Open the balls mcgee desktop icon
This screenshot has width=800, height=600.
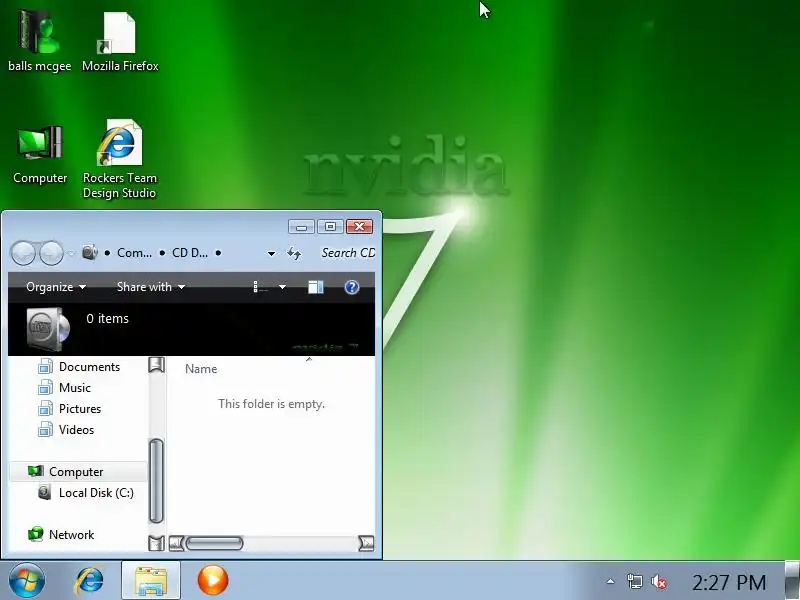pyautogui.click(x=40, y=42)
